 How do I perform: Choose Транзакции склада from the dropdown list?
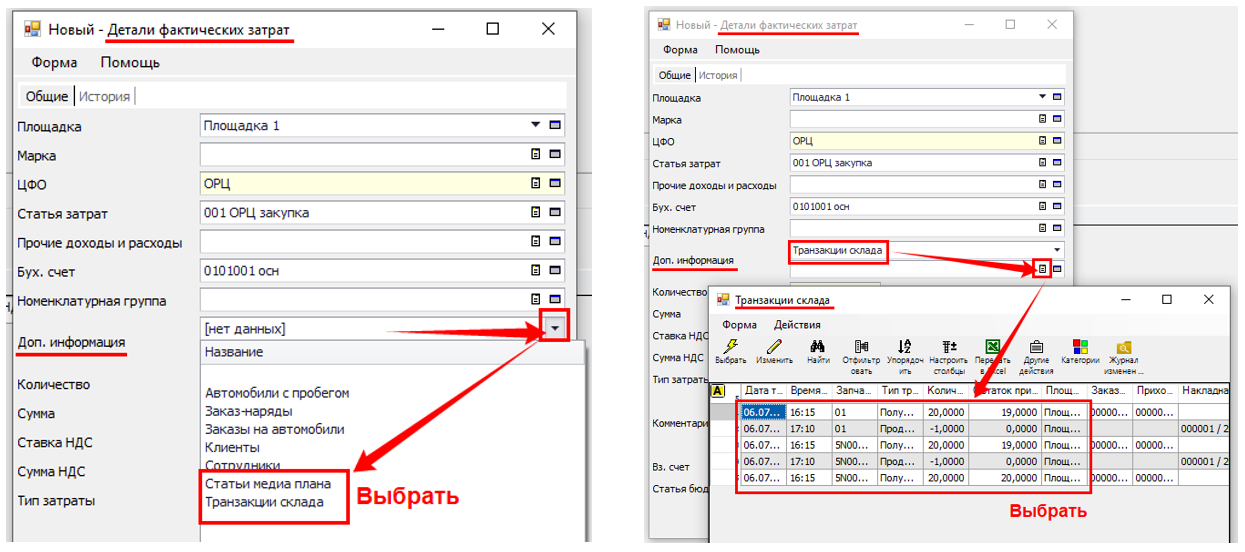[264, 502]
